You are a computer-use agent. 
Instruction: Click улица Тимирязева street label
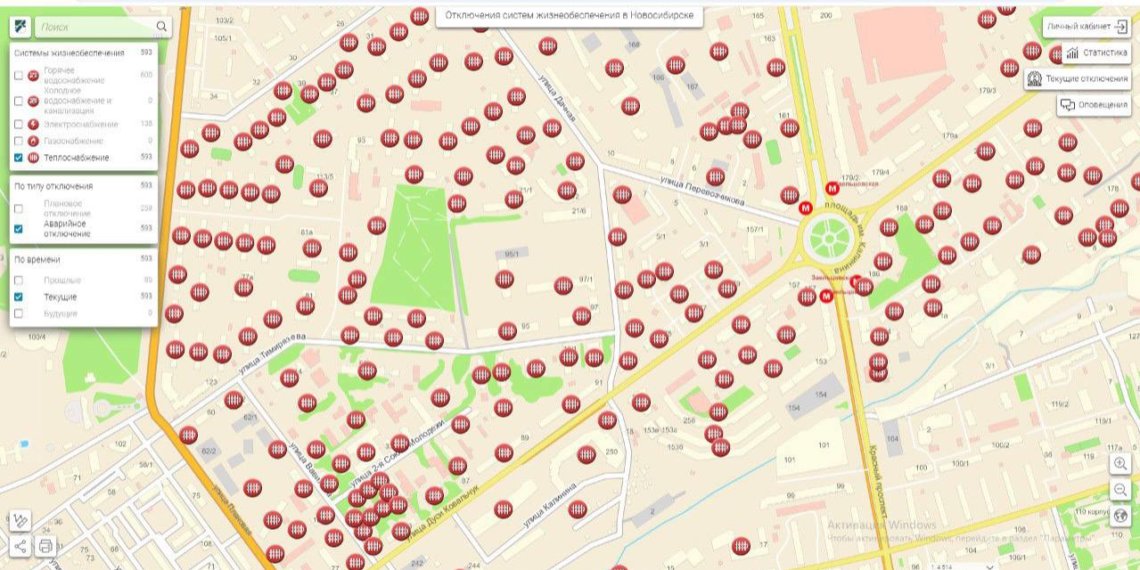coord(272,352)
